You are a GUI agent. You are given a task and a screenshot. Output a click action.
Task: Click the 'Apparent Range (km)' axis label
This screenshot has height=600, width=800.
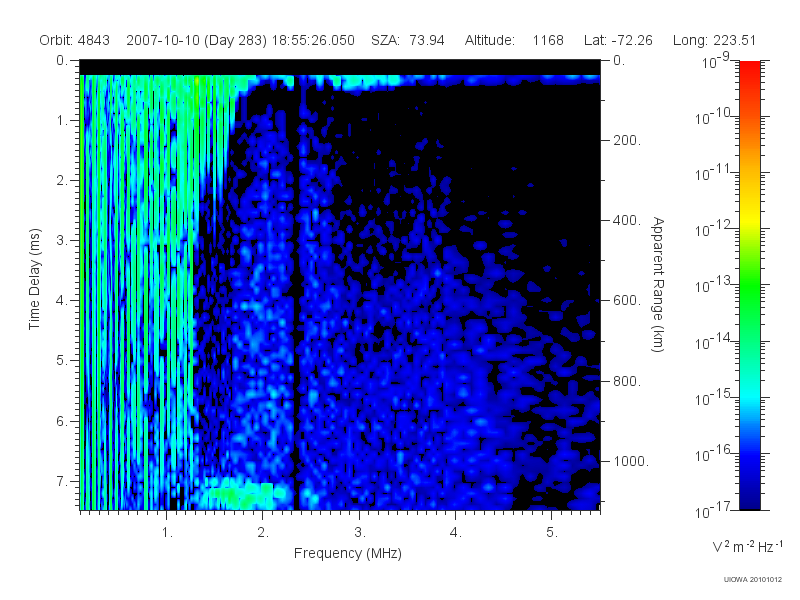tap(658, 284)
